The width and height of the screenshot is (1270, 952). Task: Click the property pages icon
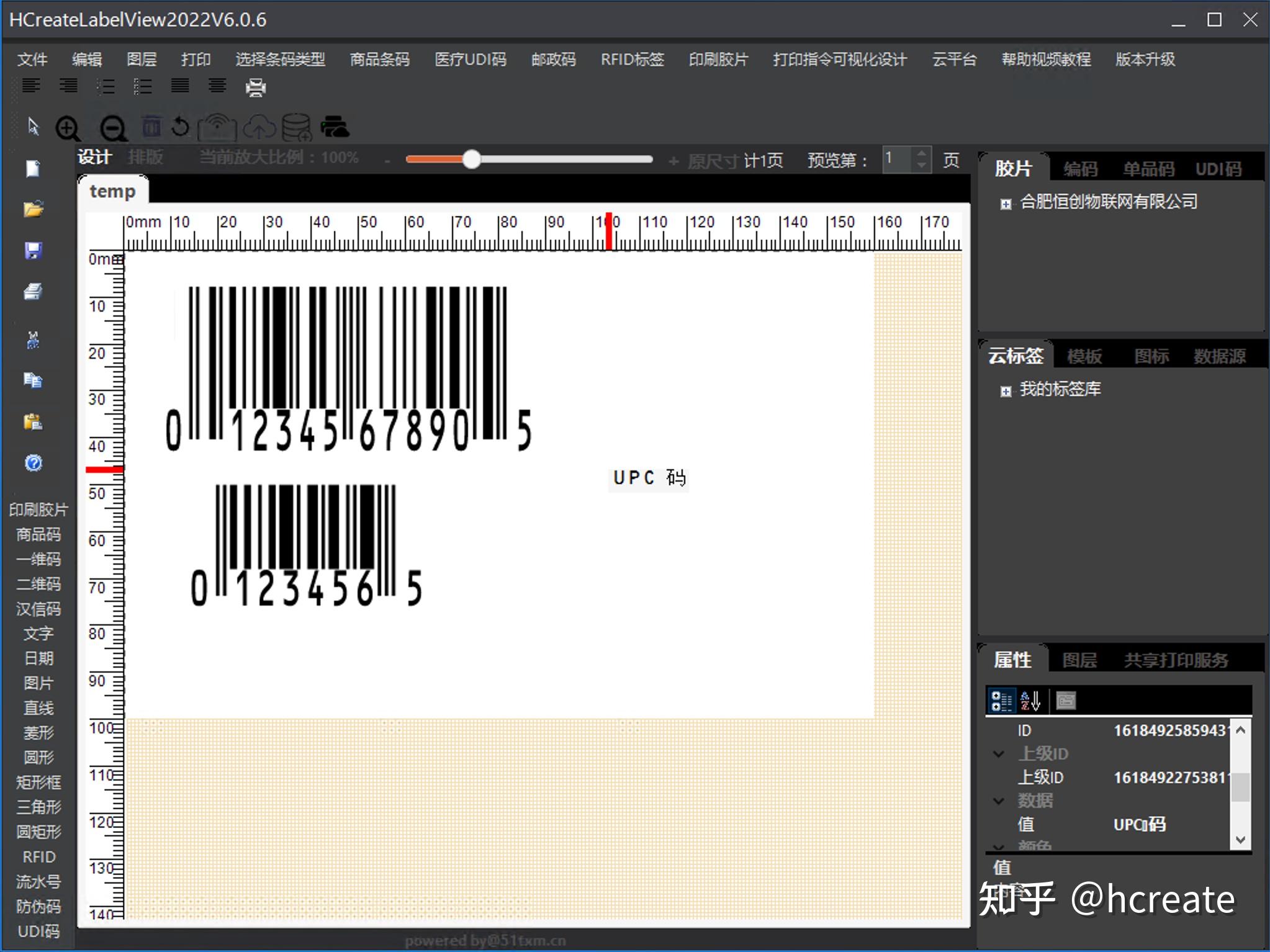point(1066,701)
